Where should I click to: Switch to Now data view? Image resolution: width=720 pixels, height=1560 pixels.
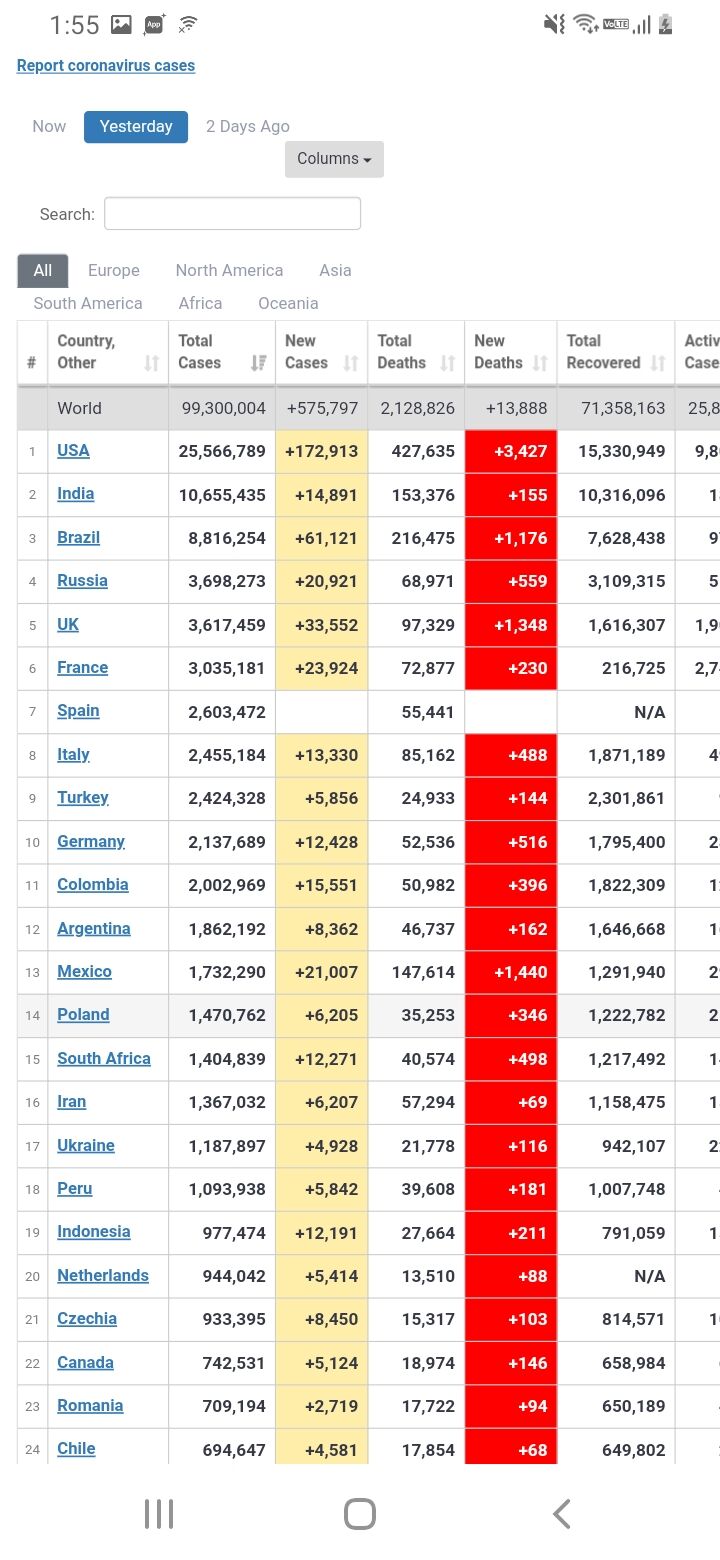click(49, 127)
